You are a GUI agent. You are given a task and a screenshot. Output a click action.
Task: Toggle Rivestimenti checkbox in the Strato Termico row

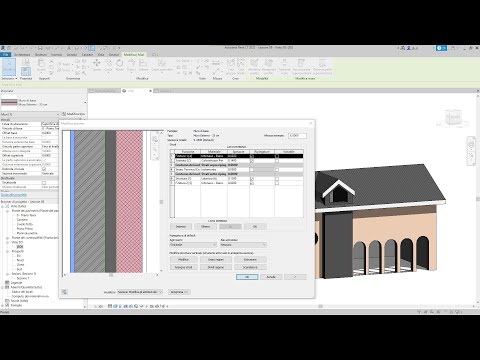click(252, 170)
